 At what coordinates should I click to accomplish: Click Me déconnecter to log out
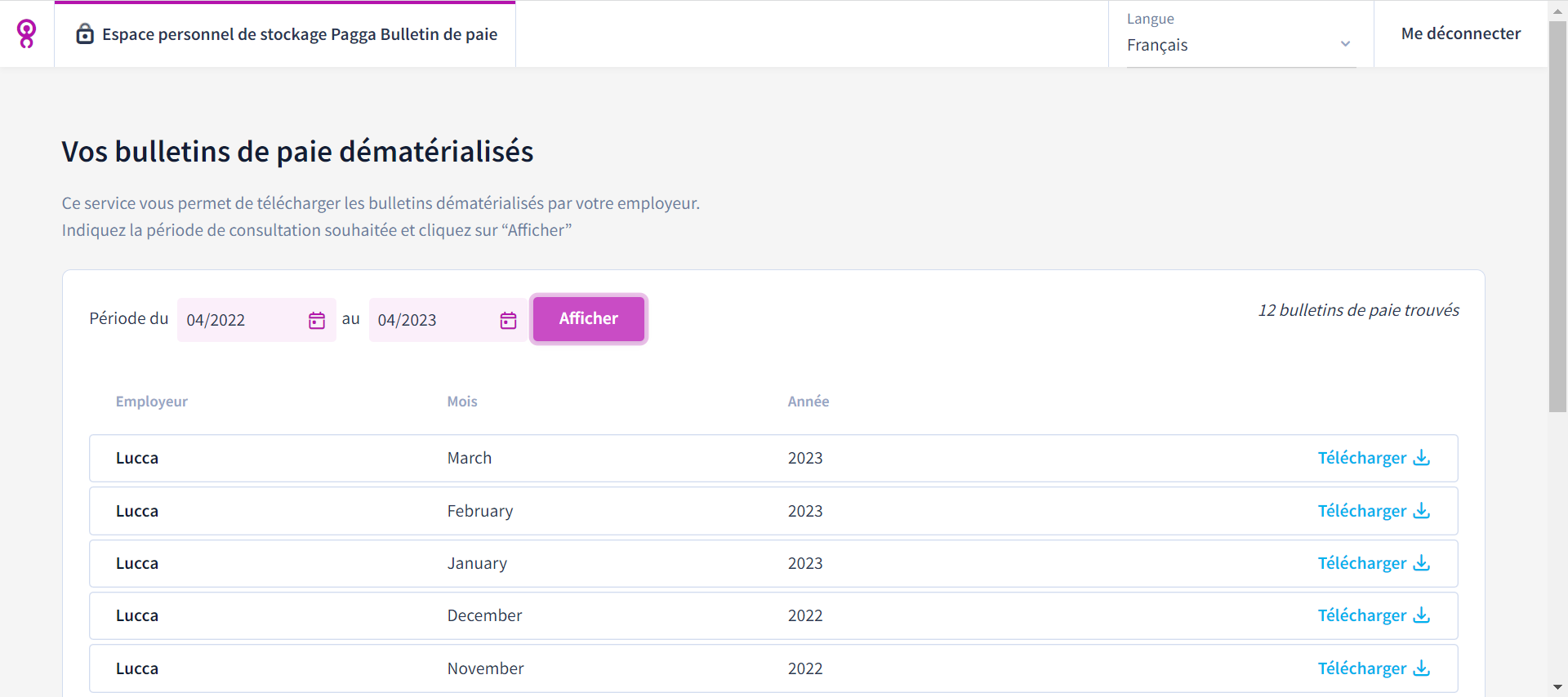[x=1461, y=33]
